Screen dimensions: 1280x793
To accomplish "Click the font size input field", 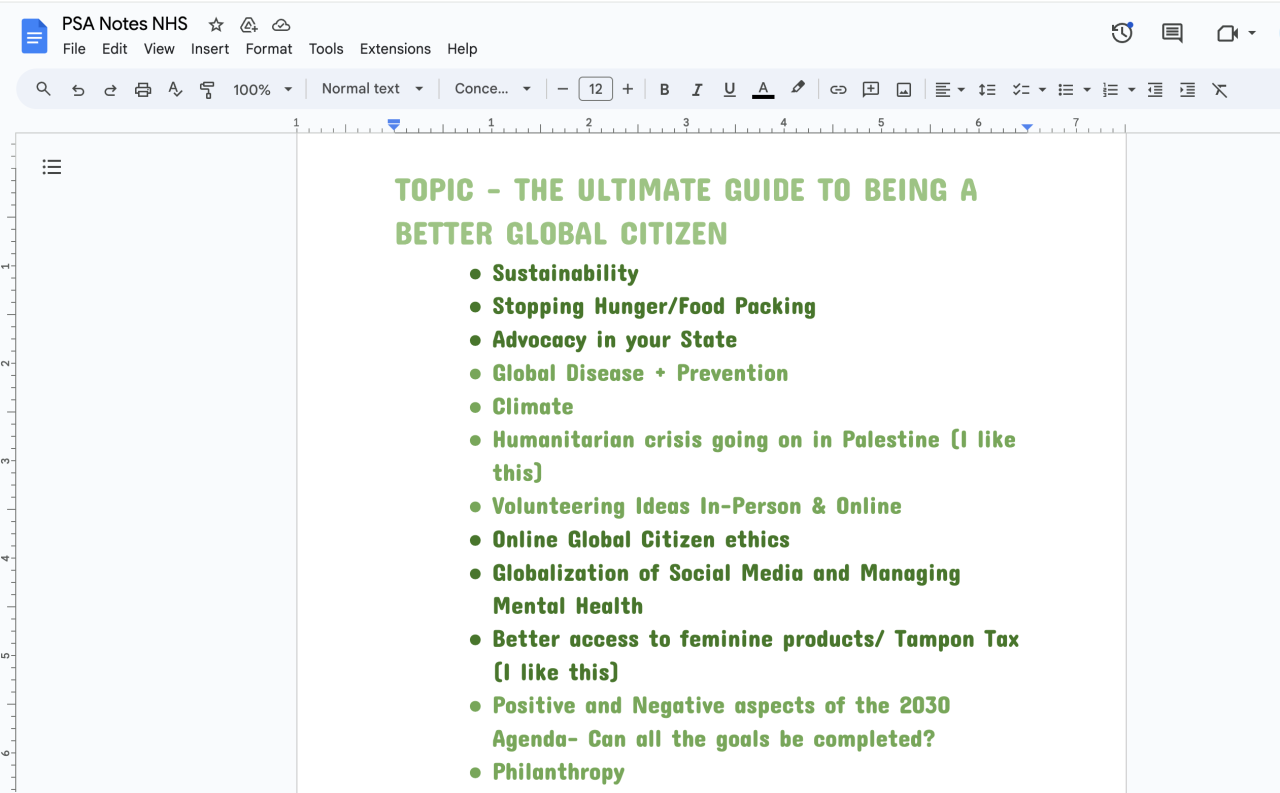I will [595, 89].
